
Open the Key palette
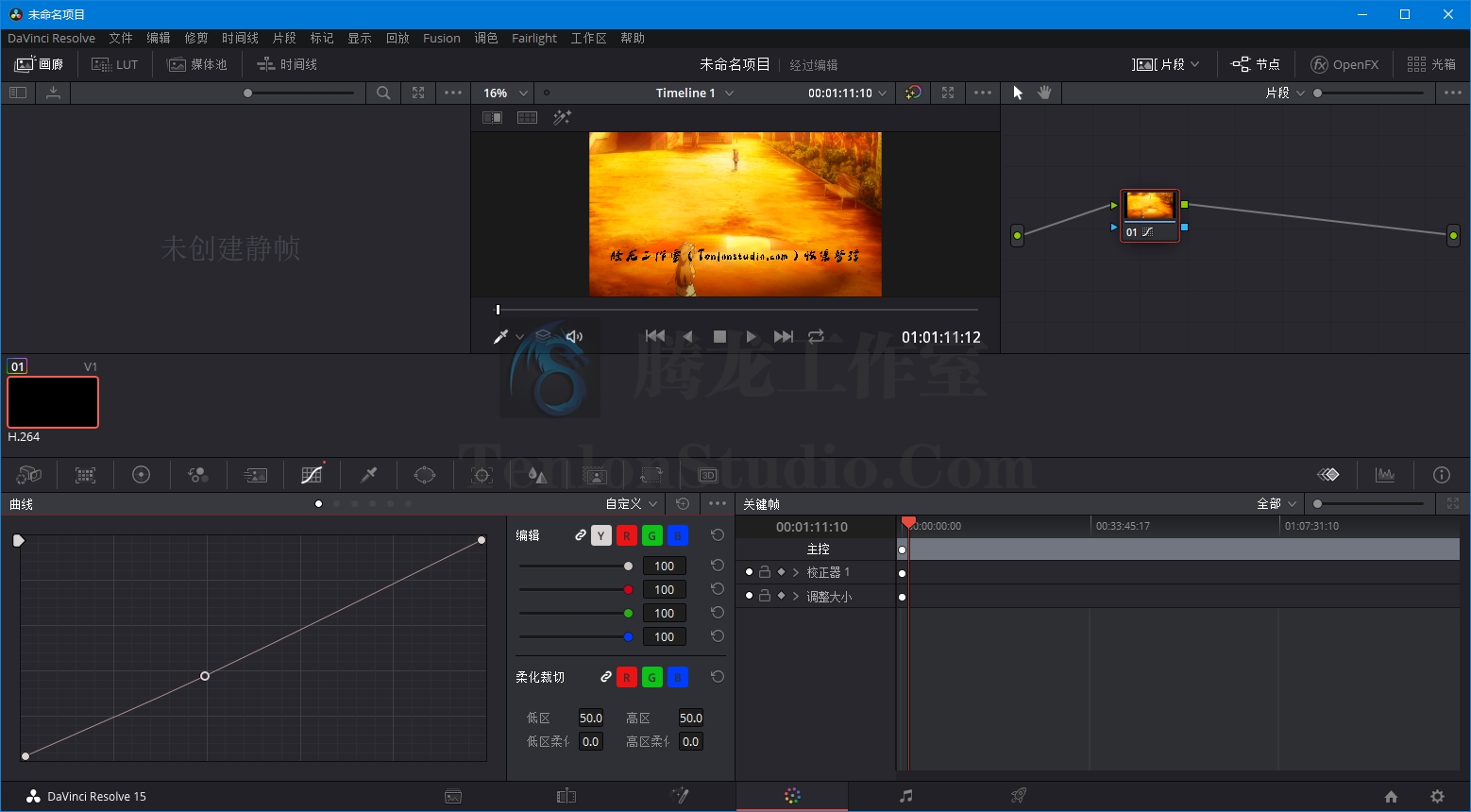pyautogui.click(x=595, y=475)
